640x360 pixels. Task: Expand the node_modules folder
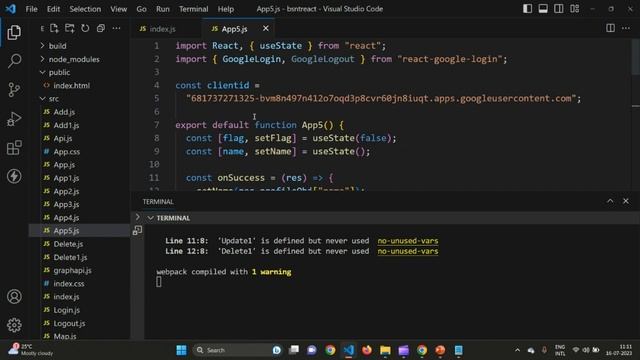pos(42,59)
